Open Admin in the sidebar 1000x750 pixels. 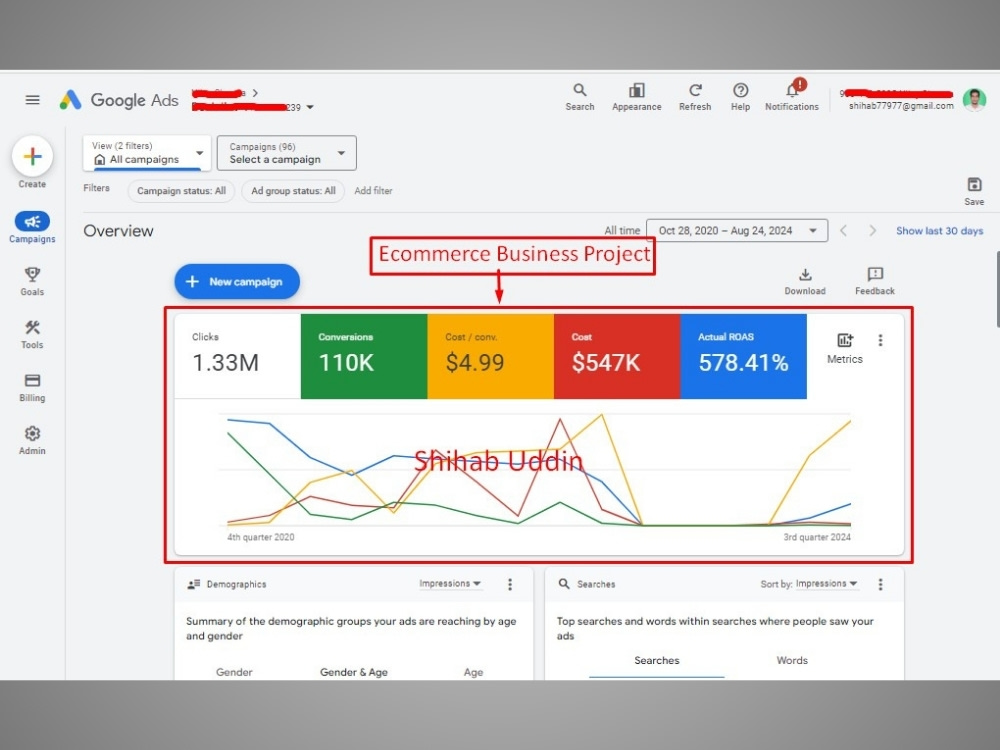coord(32,440)
